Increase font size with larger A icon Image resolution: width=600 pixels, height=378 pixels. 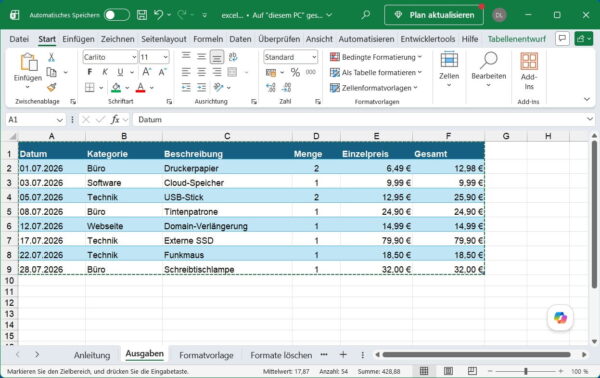pos(147,72)
